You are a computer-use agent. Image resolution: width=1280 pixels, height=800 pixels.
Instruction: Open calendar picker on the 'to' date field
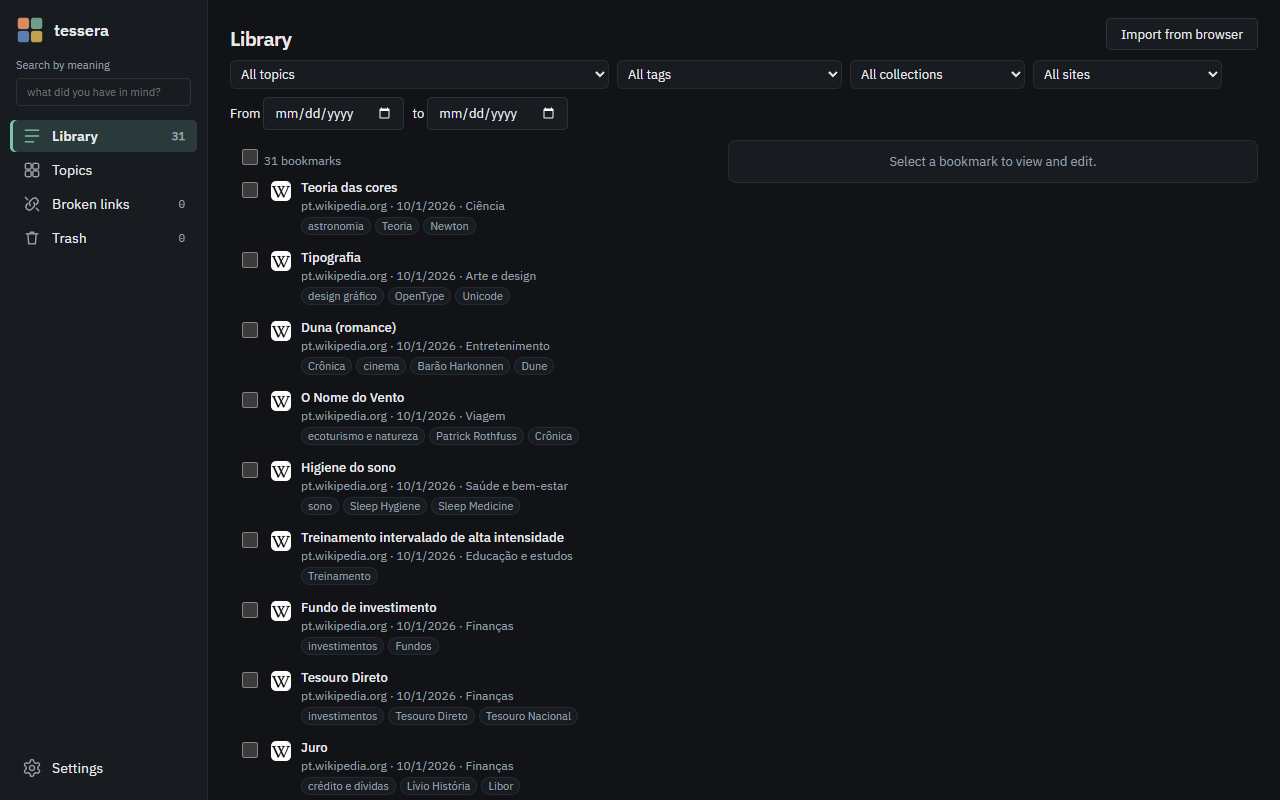pos(548,113)
